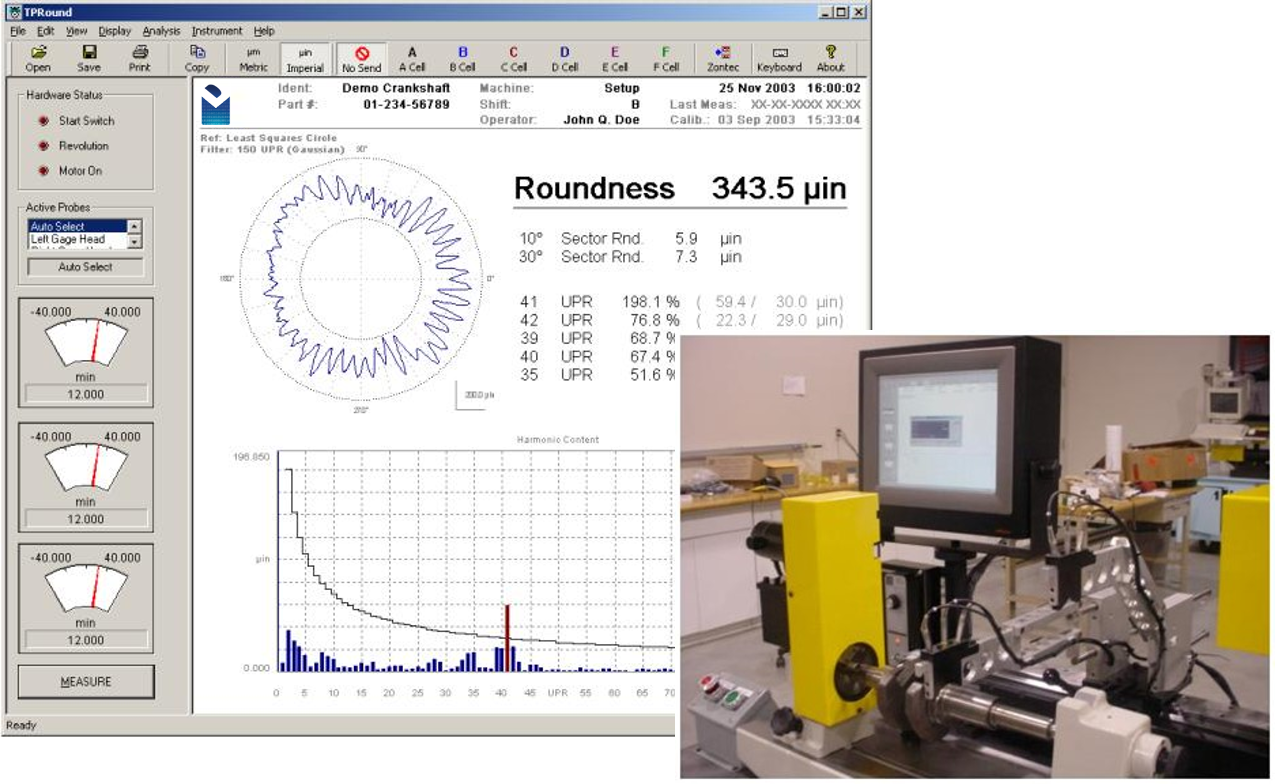Select the A Cell button
Viewport: 1275px width, 784px height.
tap(412, 59)
